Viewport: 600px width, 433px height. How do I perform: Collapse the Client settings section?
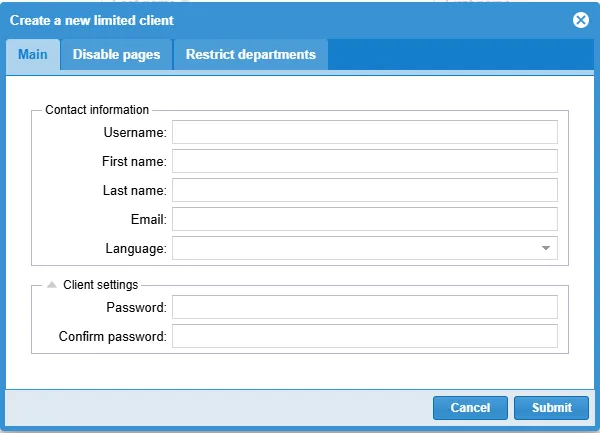[52, 285]
